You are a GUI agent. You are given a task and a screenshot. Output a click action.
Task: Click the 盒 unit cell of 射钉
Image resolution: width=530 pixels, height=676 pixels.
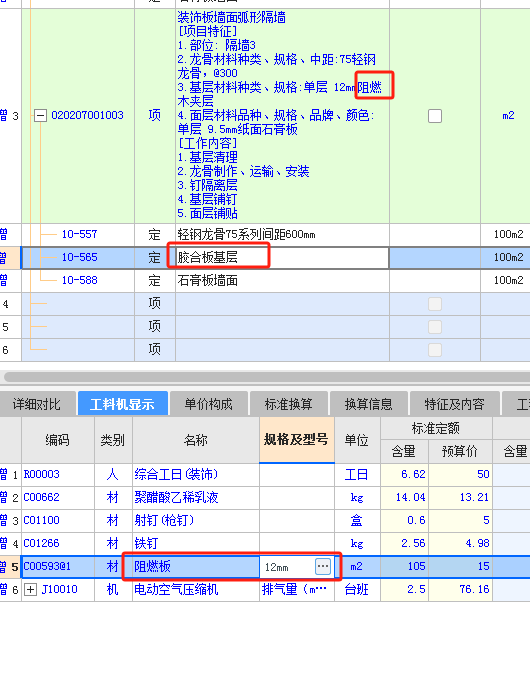357,520
